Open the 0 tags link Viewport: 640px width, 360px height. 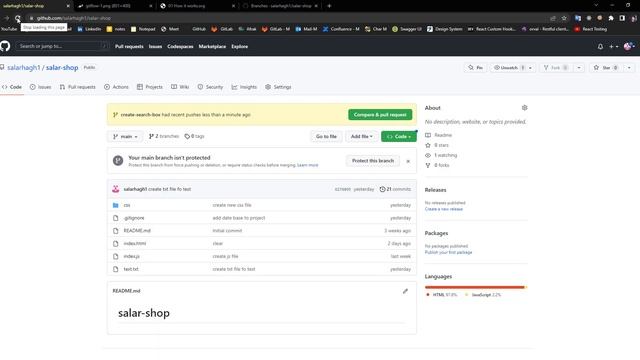[194, 136]
